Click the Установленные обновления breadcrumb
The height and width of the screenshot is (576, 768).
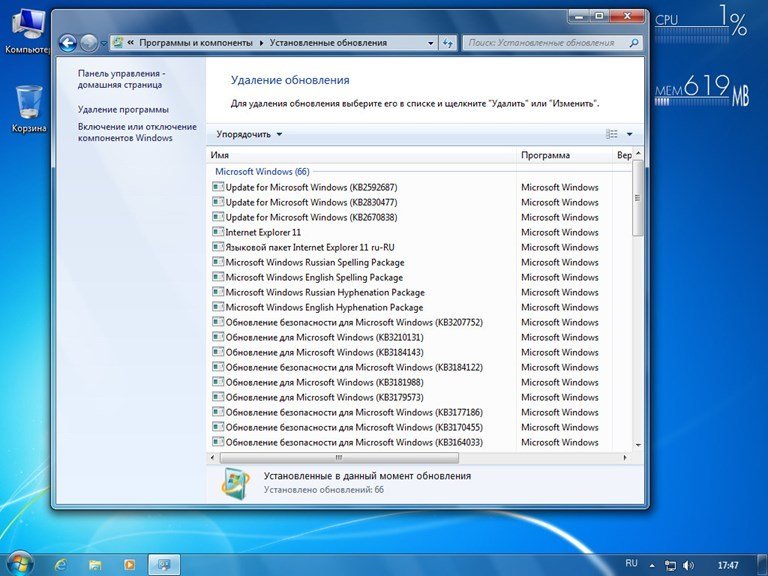pos(328,43)
